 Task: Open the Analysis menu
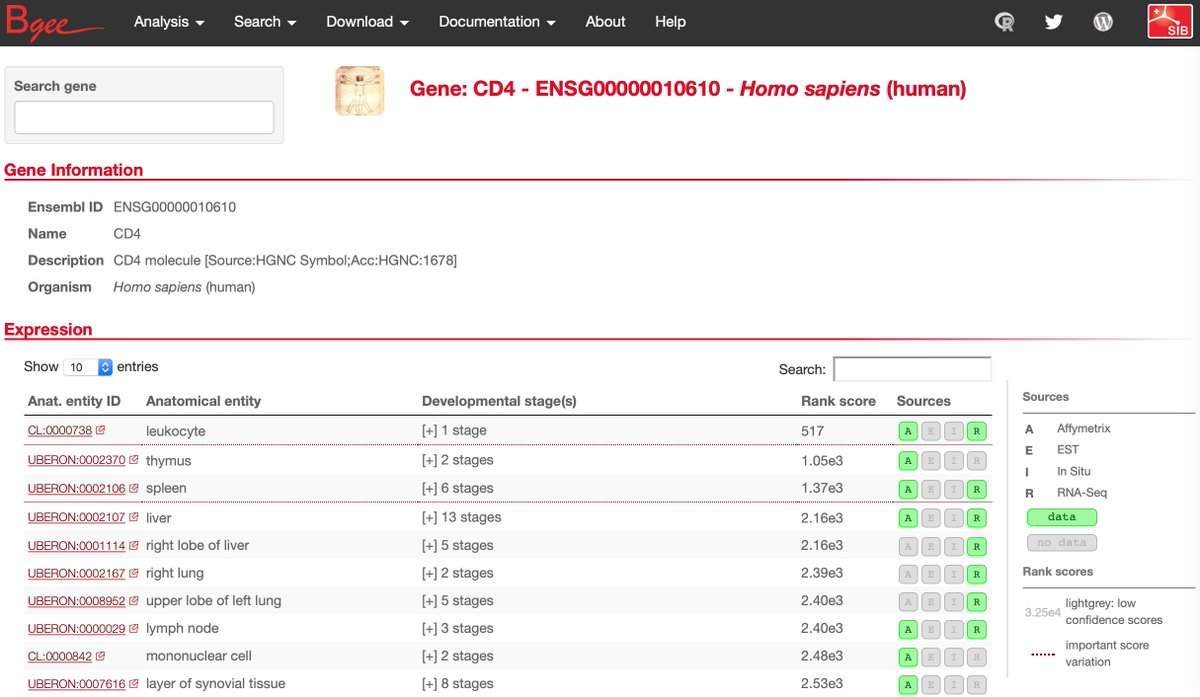tap(169, 22)
